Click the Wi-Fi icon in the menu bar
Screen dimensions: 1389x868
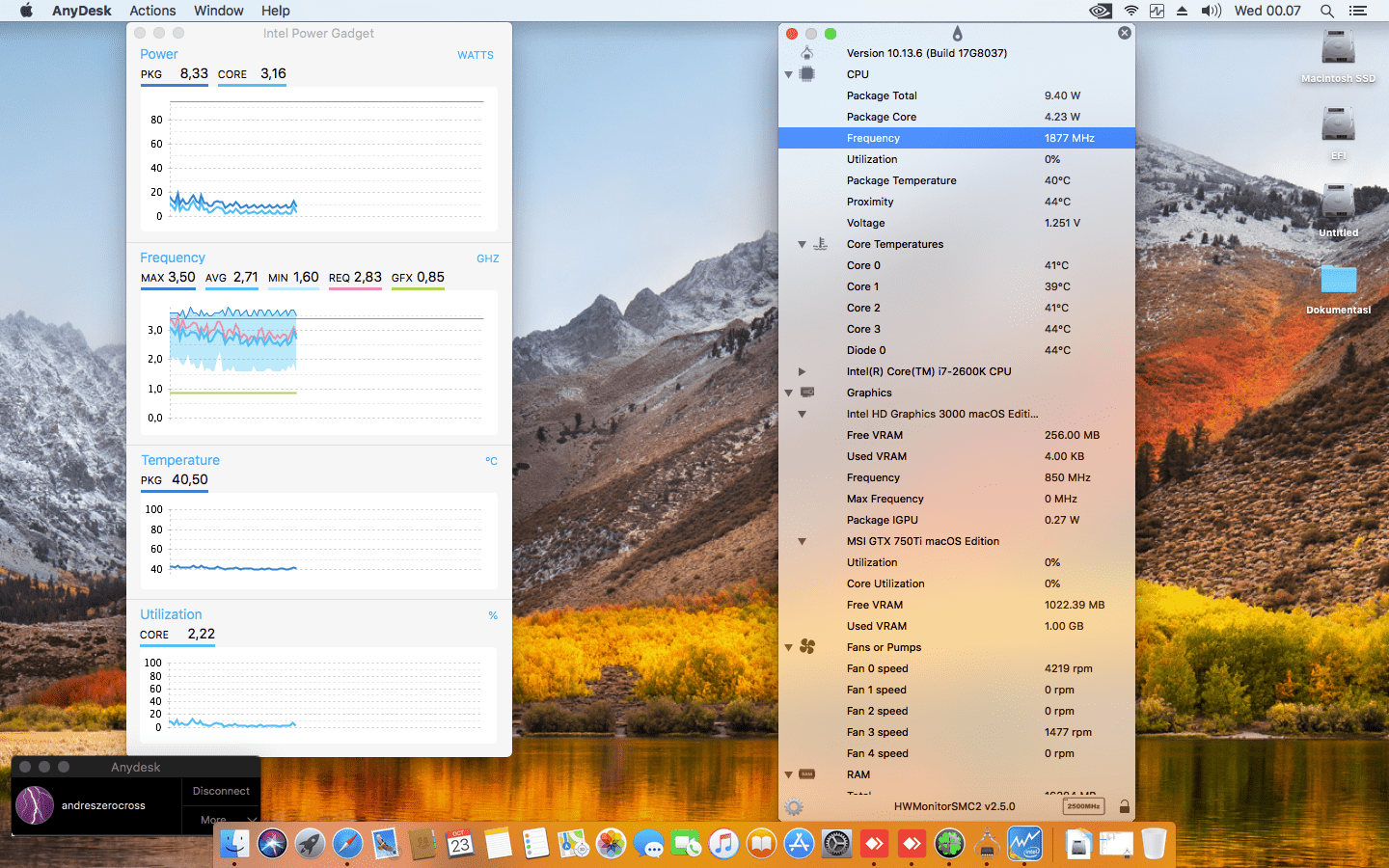(1130, 11)
